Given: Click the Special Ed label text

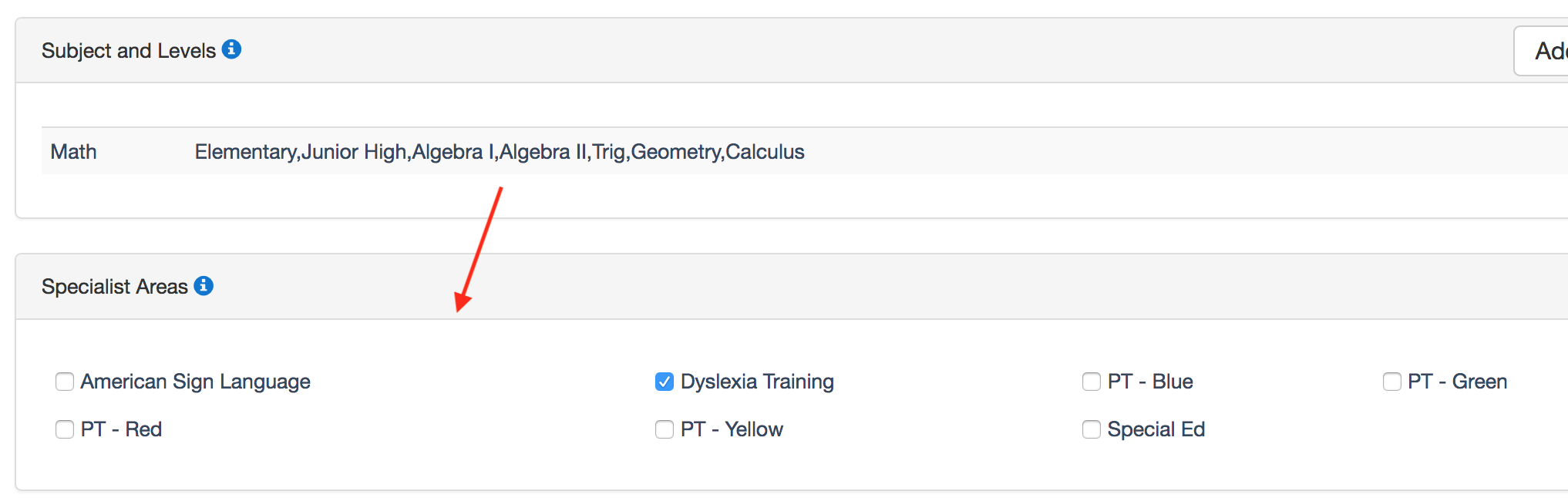Looking at the screenshot, I should pos(1156,429).
